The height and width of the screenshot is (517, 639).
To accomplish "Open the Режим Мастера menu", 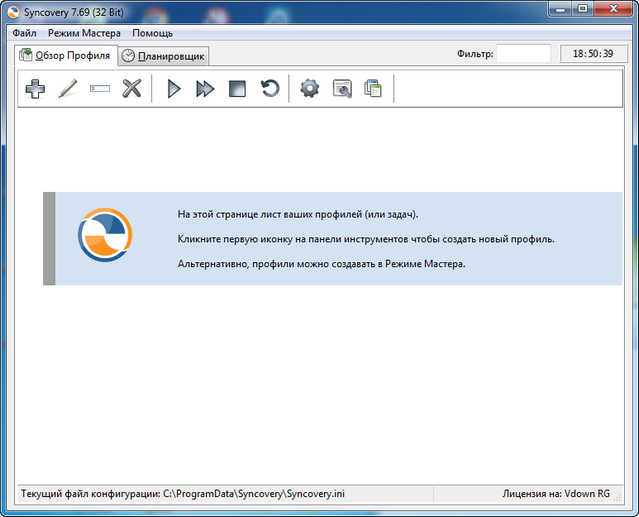I will (x=84, y=33).
